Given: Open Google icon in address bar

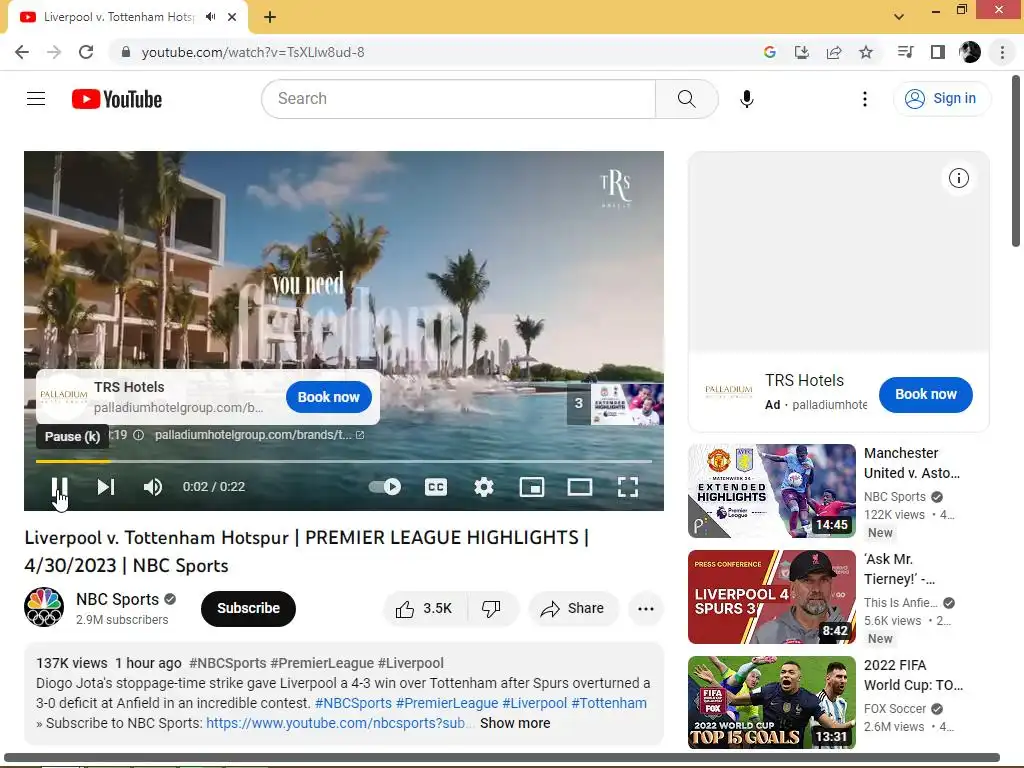Looking at the screenshot, I should (770, 52).
